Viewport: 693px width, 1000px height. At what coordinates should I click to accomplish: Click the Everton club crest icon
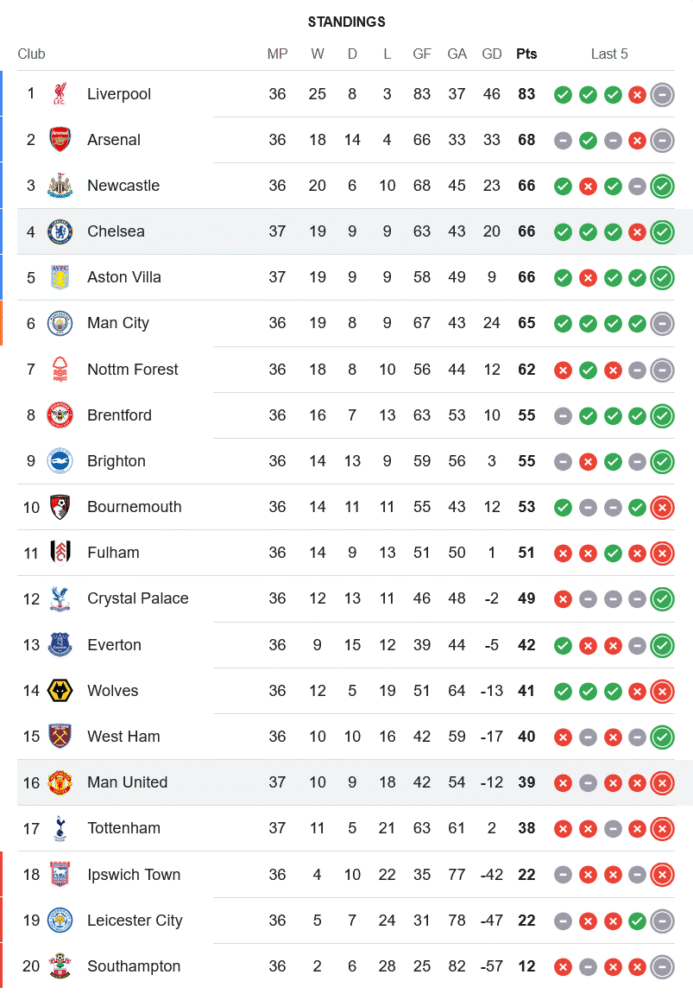[x=60, y=645]
